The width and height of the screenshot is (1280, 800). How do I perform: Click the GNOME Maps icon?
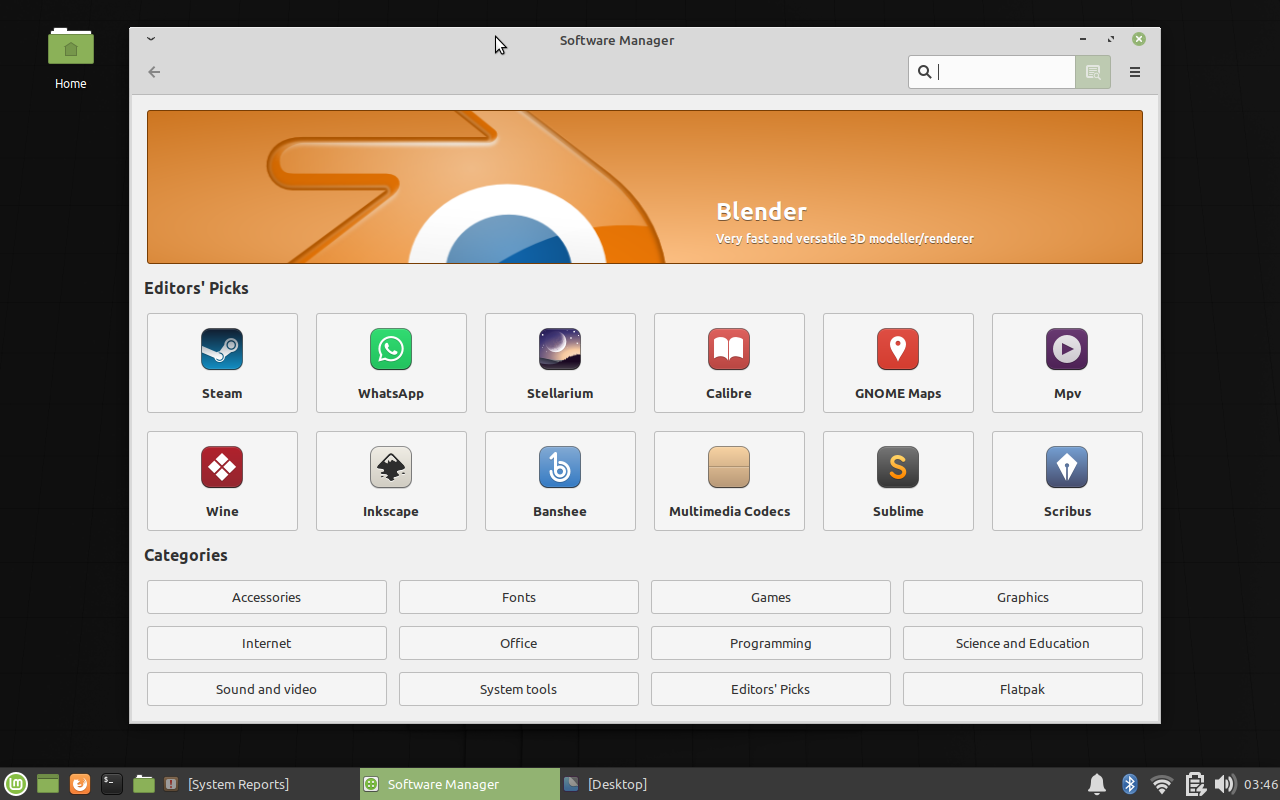pyautogui.click(x=897, y=362)
